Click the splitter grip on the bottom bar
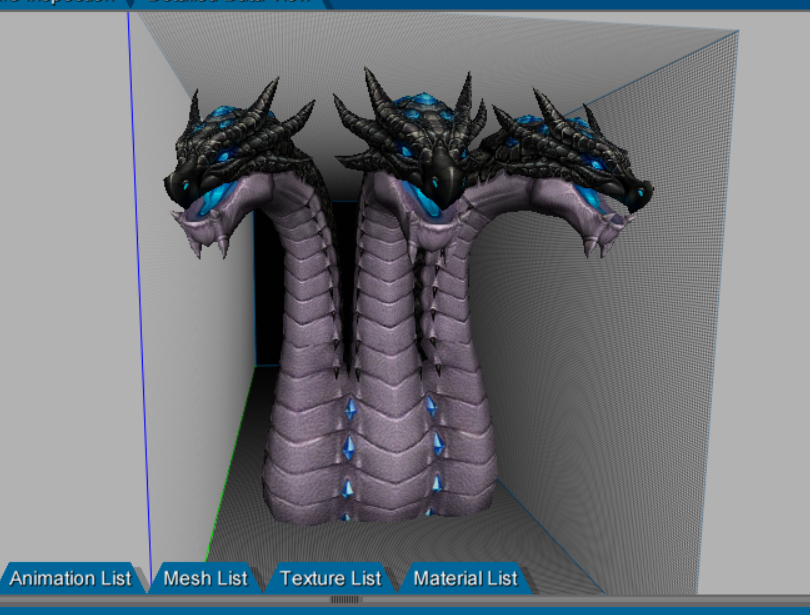Image resolution: width=810 pixels, height=615 pixels. pos(344,600)
